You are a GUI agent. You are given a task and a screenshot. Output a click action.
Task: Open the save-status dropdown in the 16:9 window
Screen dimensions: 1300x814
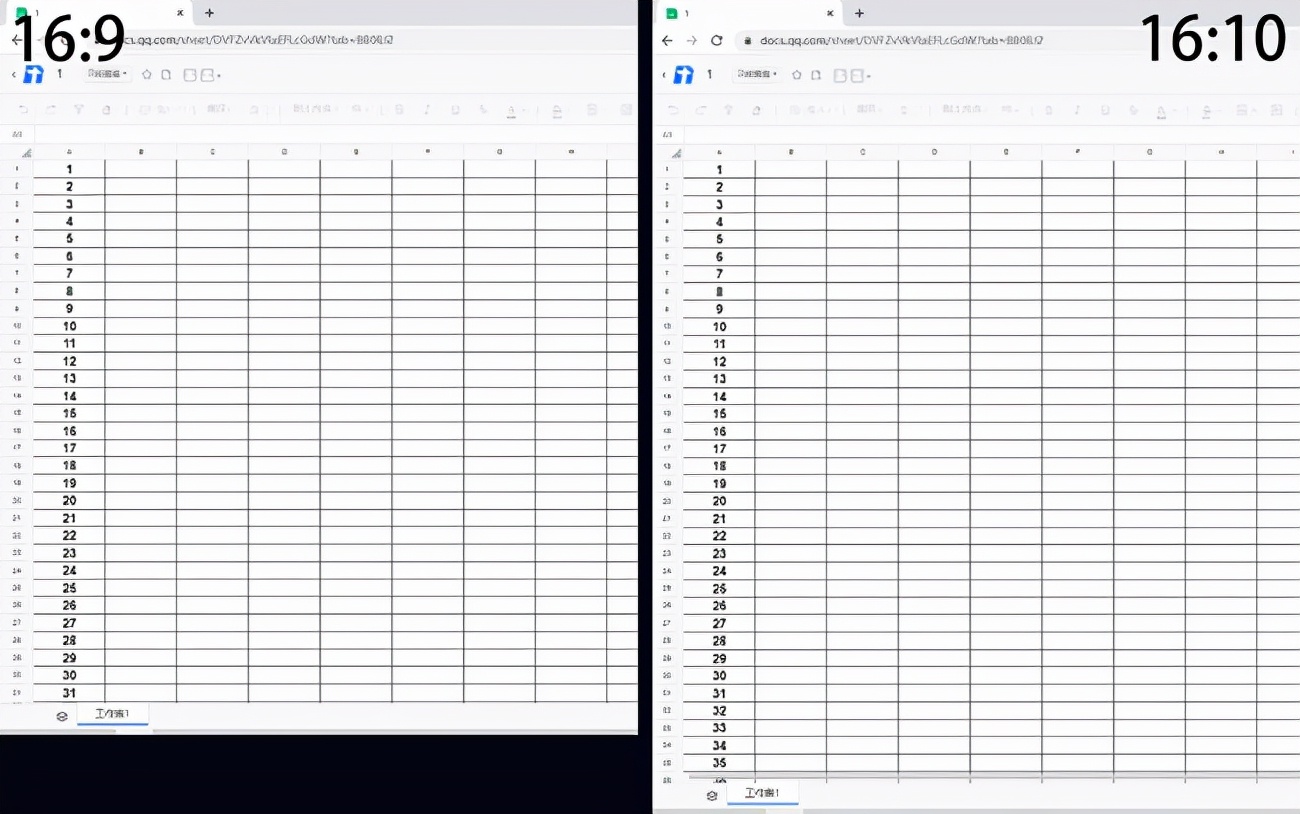tap(108, 75)
